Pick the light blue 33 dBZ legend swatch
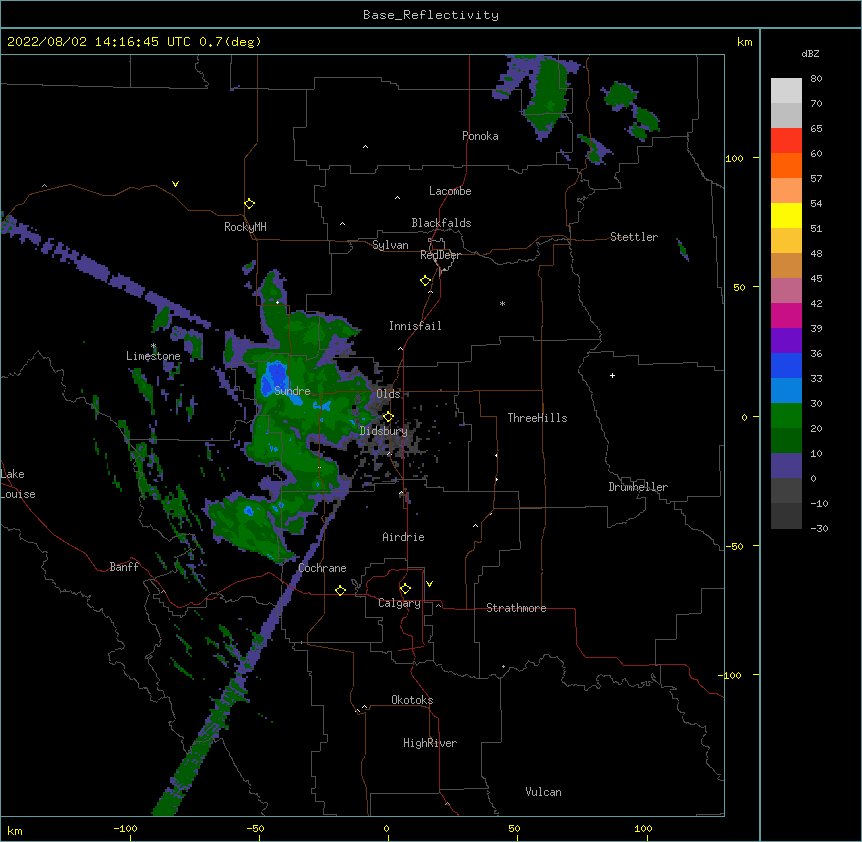 [786, 390]
